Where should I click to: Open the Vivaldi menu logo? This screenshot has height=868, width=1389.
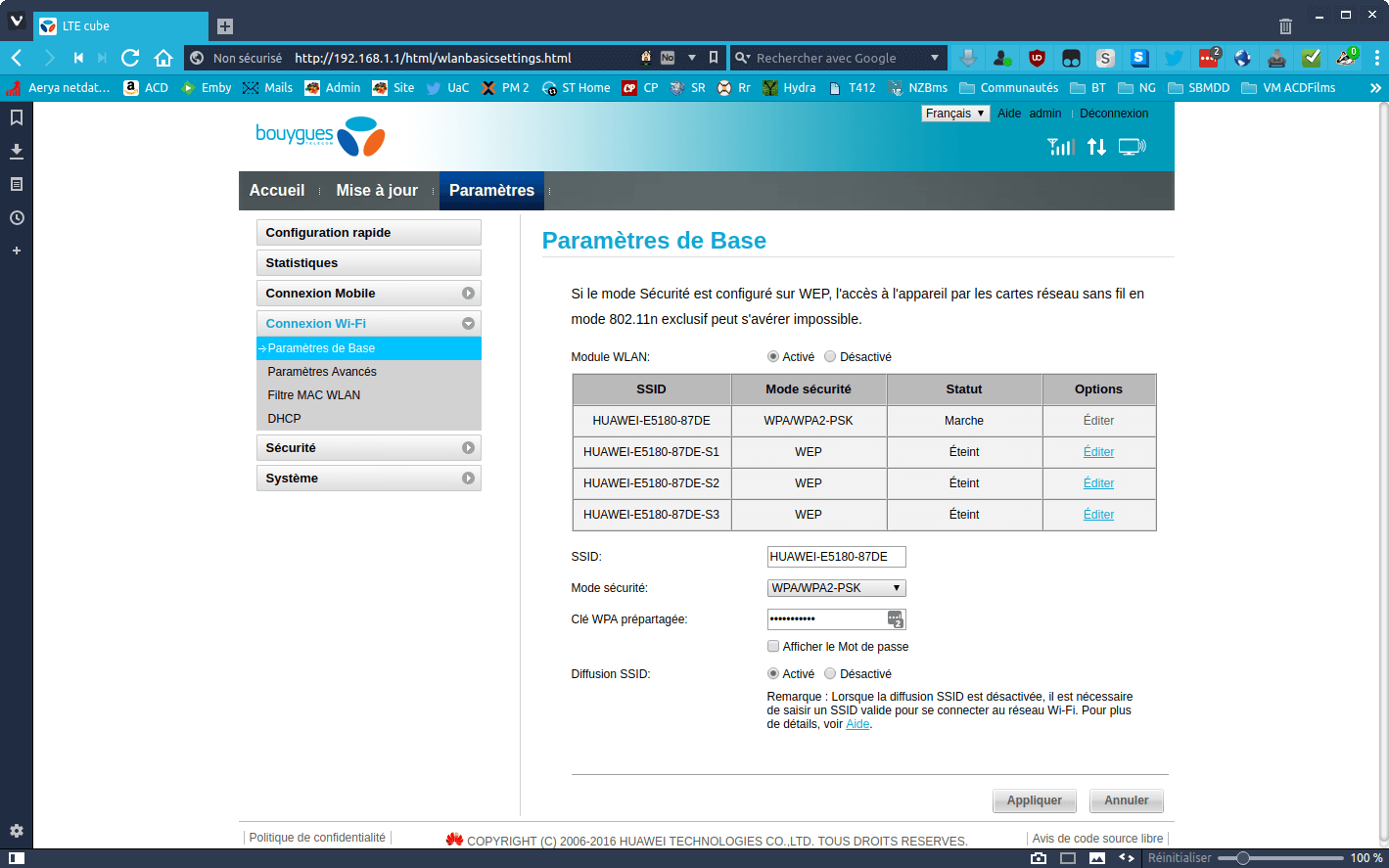pos(17,22)
